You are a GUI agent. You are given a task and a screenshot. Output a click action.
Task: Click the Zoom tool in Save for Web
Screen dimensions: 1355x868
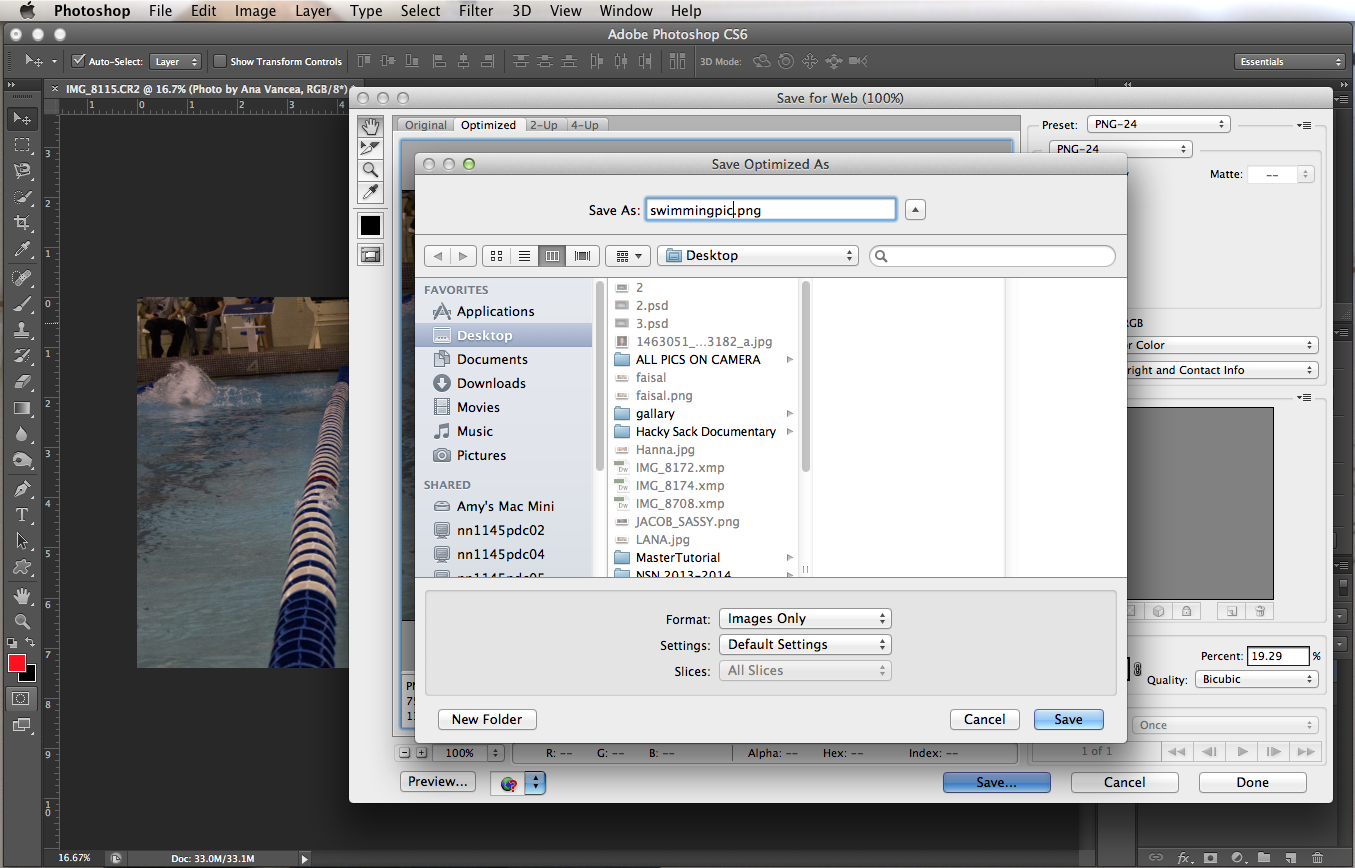[370, 170]
